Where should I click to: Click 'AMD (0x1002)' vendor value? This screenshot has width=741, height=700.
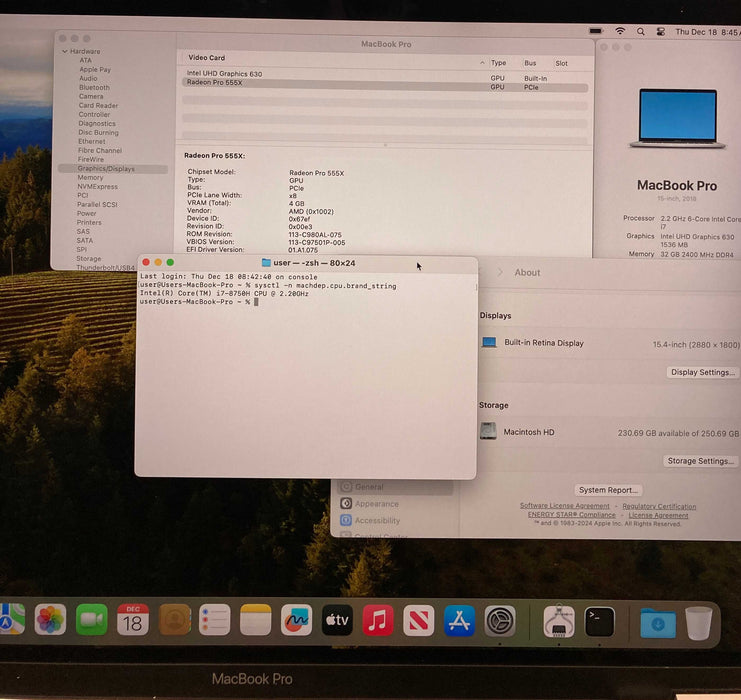click(x=311, y=211)
